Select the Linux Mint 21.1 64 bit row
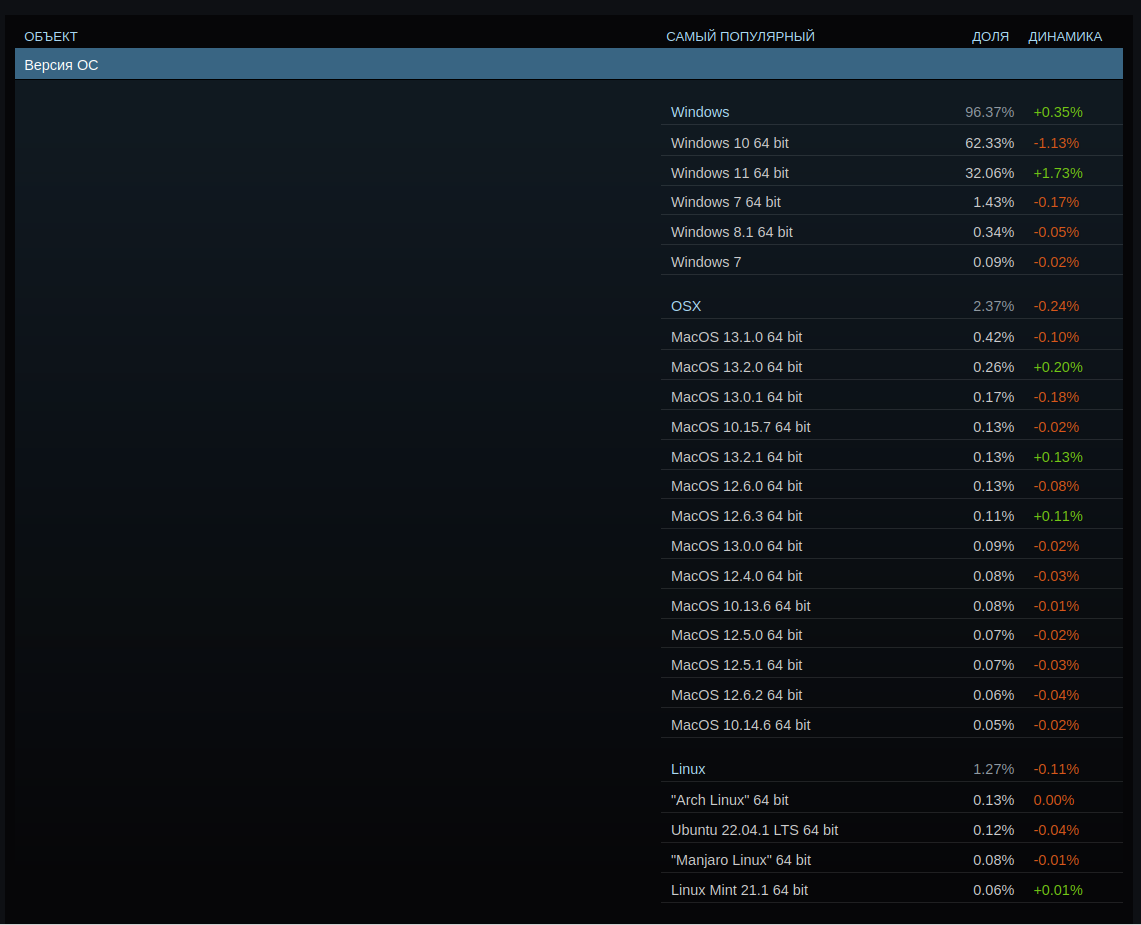This screenshot has width=1141, height=925. tap(891, 889)
